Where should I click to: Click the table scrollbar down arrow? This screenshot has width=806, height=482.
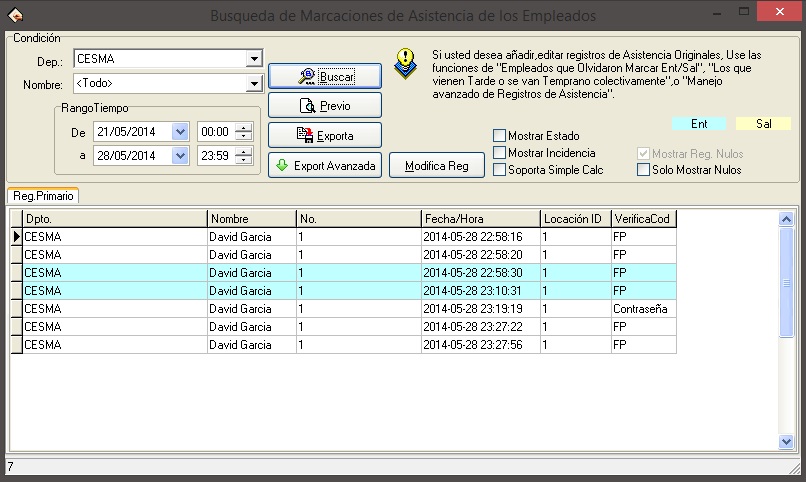pos(786,441)
